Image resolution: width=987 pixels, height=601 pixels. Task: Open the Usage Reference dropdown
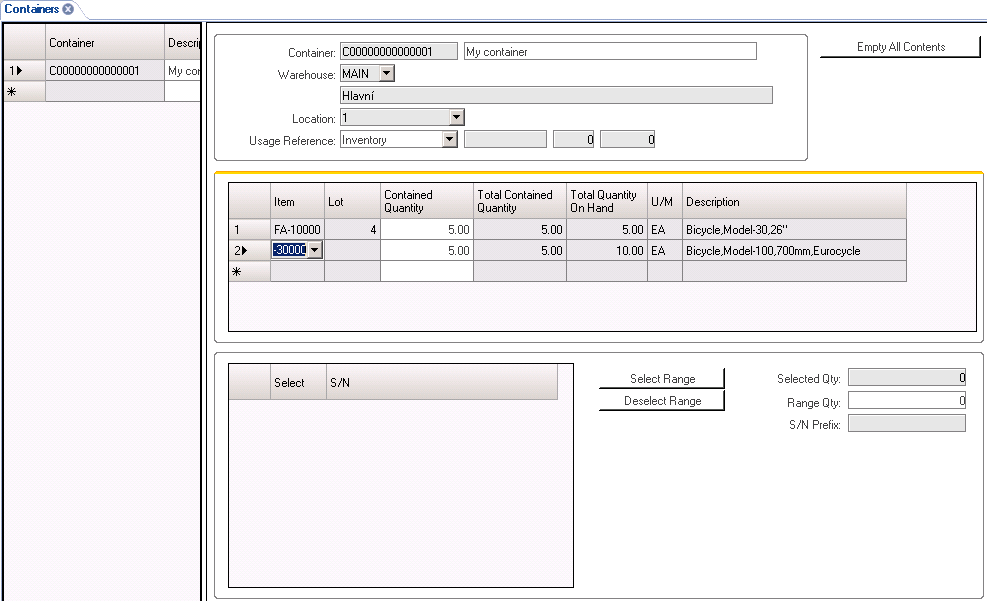coord(449,139)
